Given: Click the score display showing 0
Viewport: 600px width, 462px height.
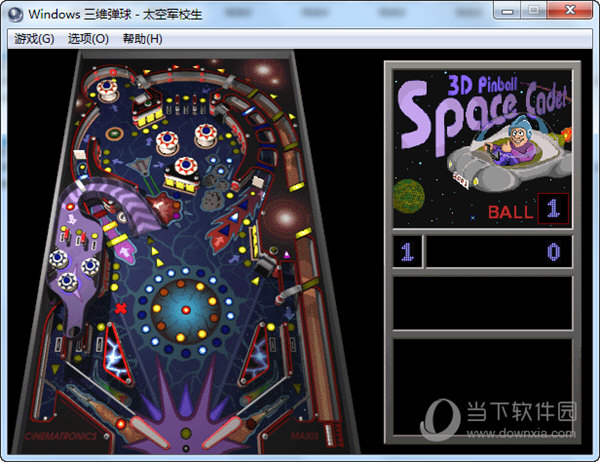Looking at the screenshot, I should pos(499,252).
